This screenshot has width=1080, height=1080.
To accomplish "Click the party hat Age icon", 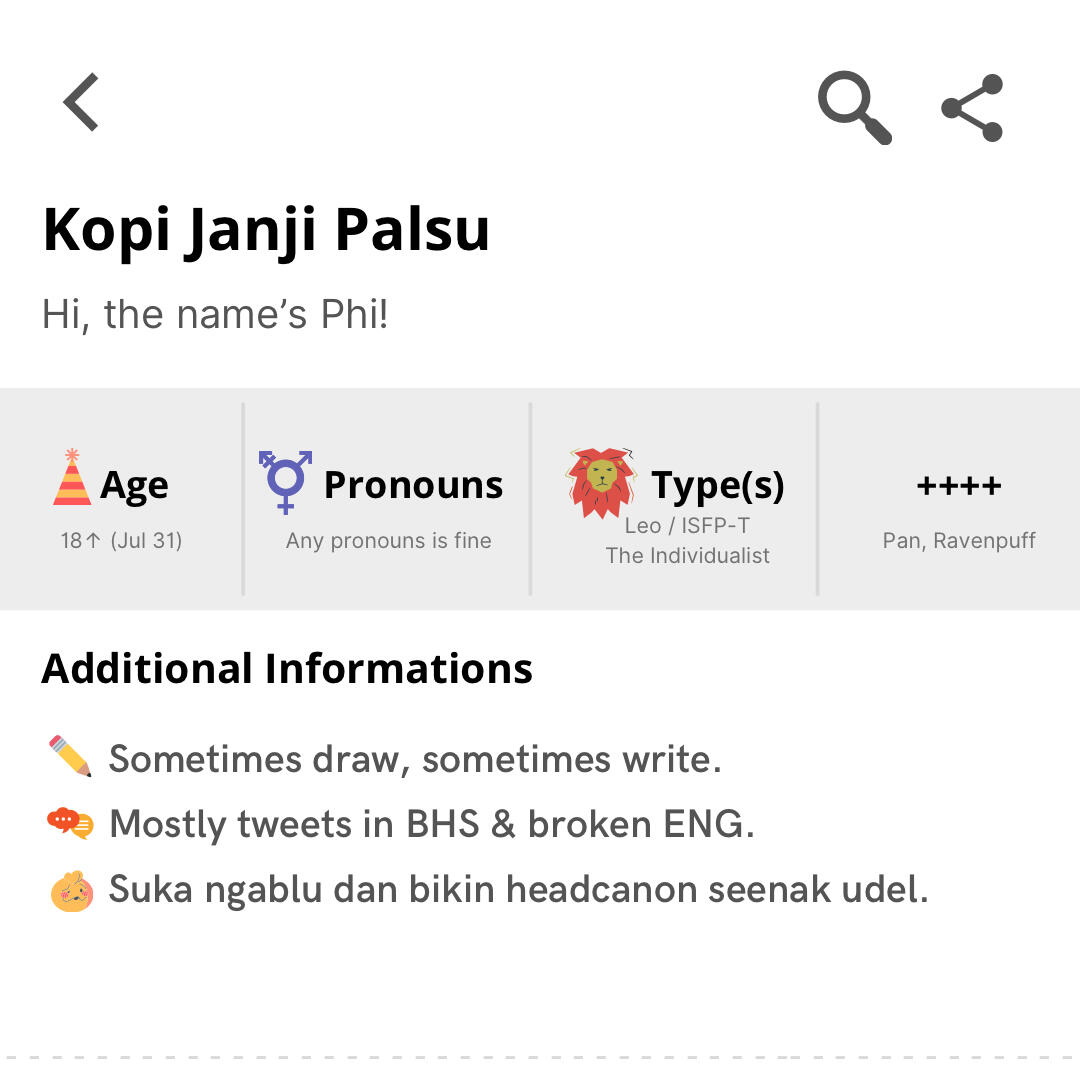I will (72, 478).
